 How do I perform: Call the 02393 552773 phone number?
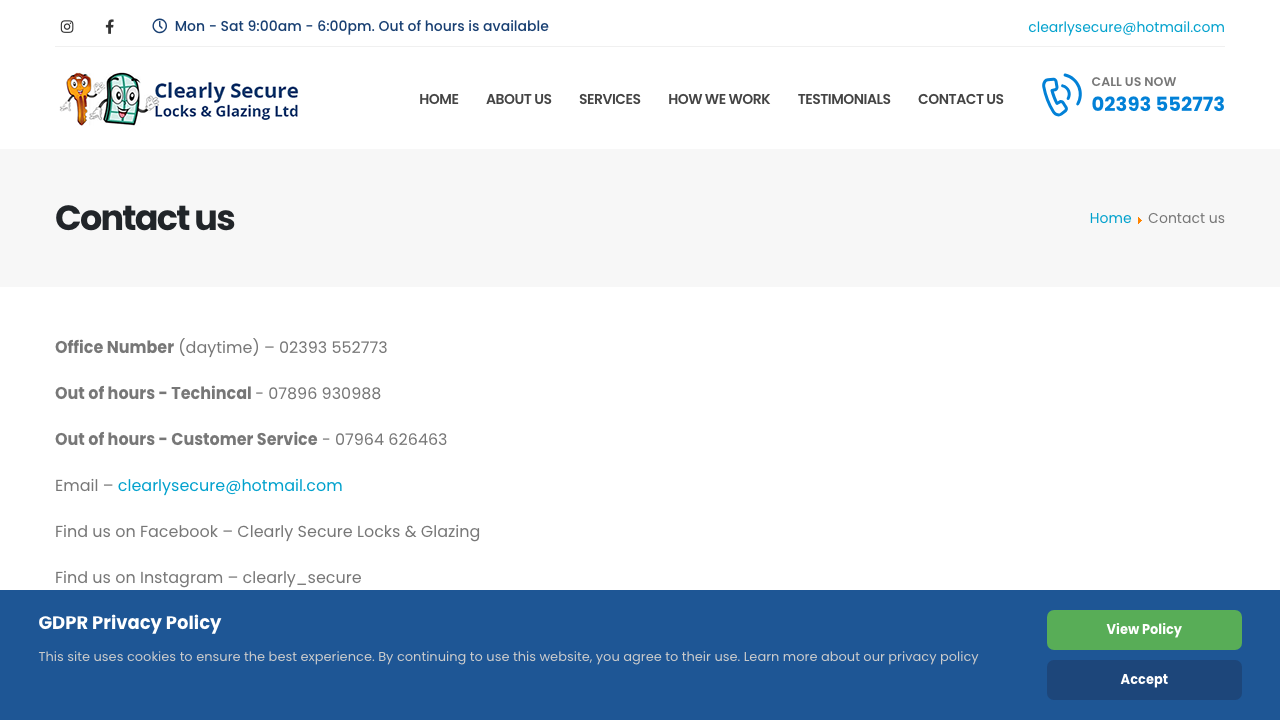point(1158,103)
